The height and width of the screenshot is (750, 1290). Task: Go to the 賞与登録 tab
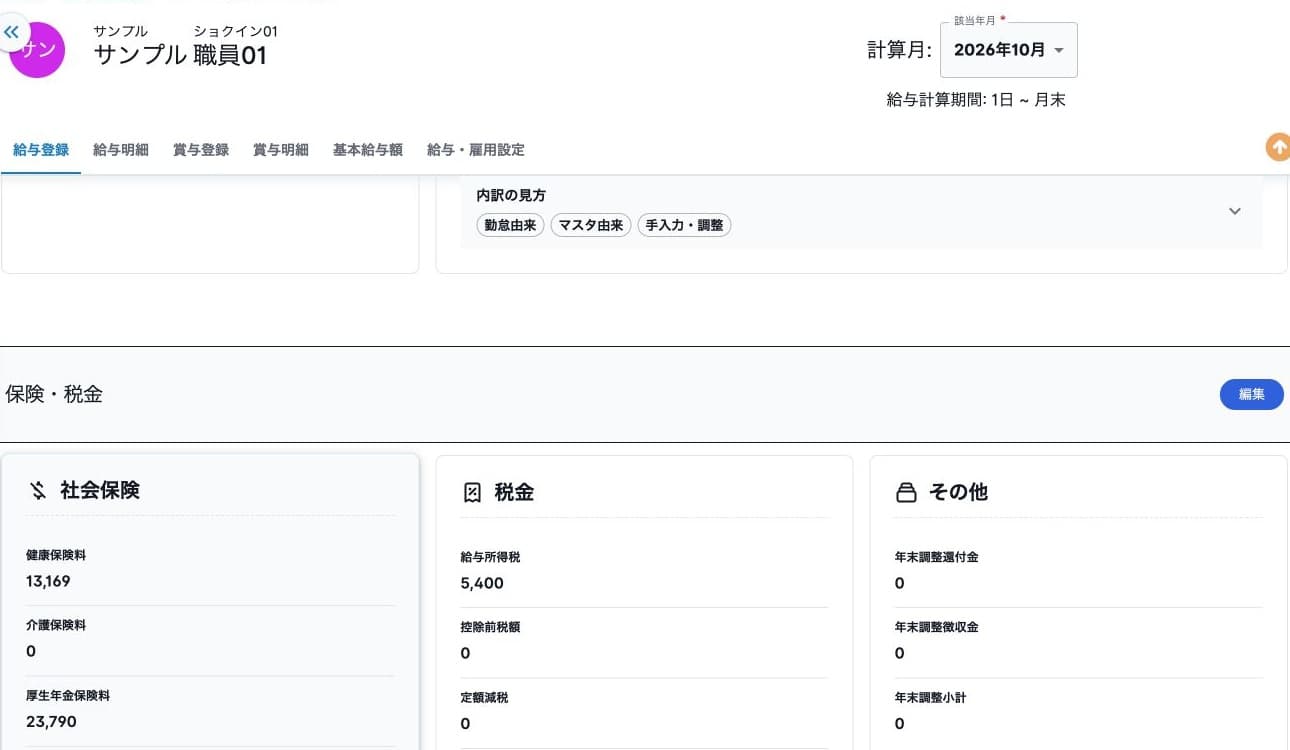pyautogui.click(x=201, y=150)
